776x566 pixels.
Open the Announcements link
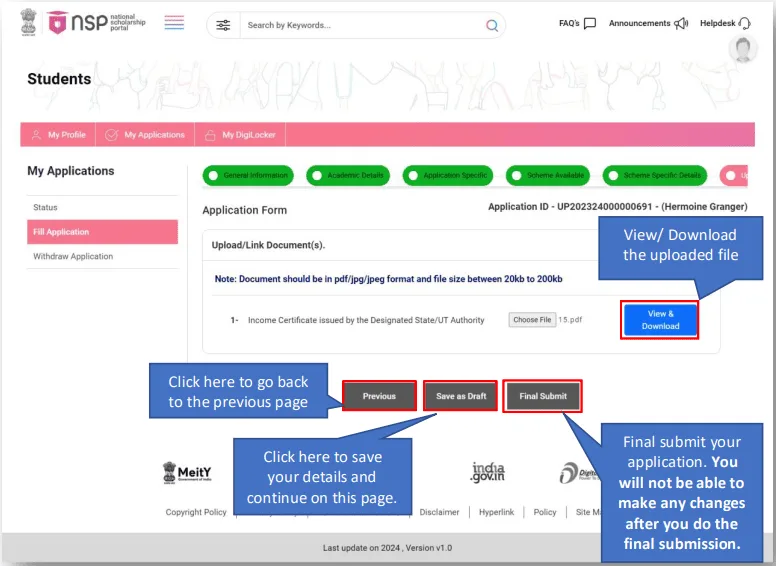point(639,23)
